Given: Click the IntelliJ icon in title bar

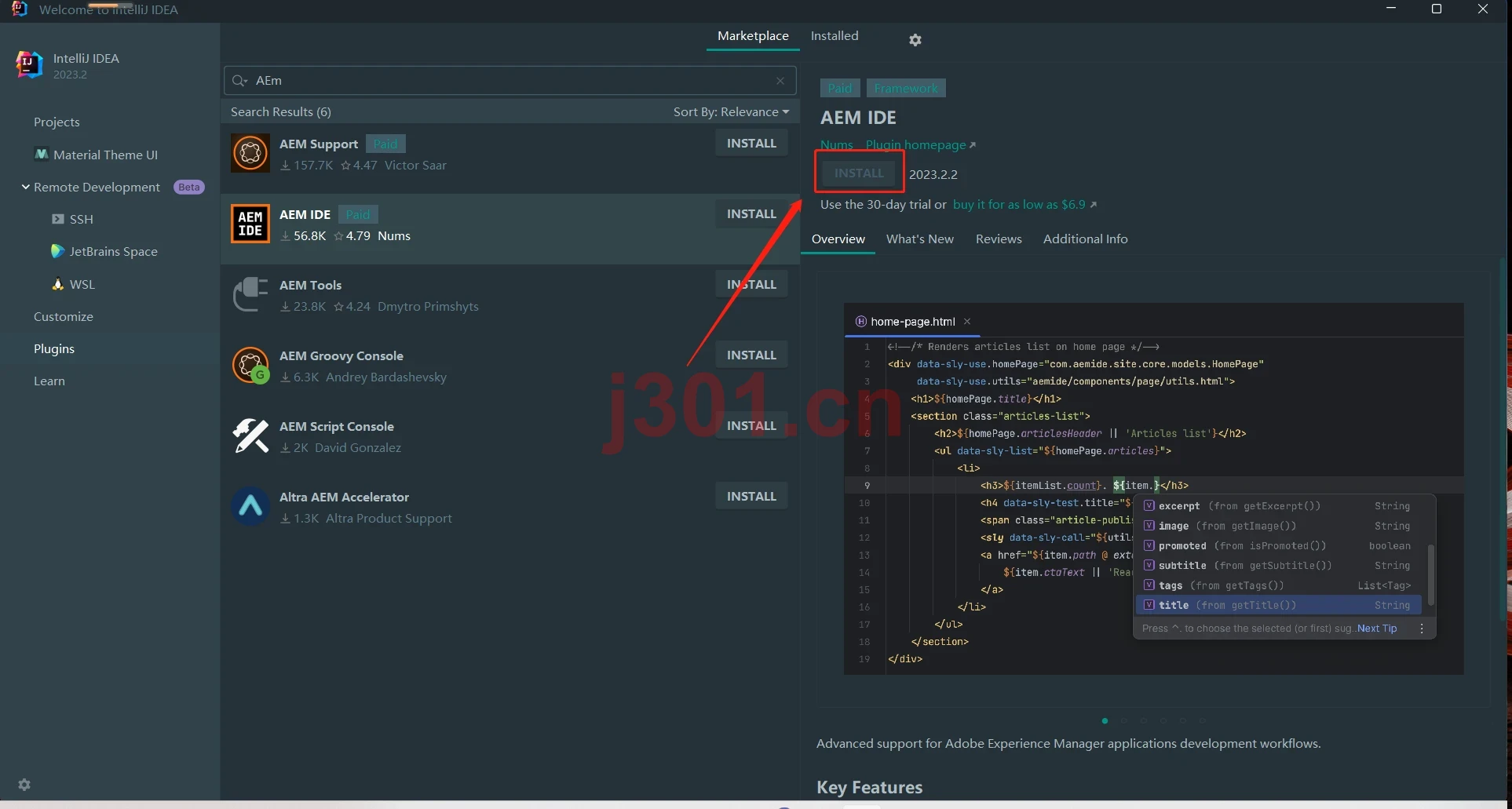Looking at the screenshot, I should click(x=20, y=9).
